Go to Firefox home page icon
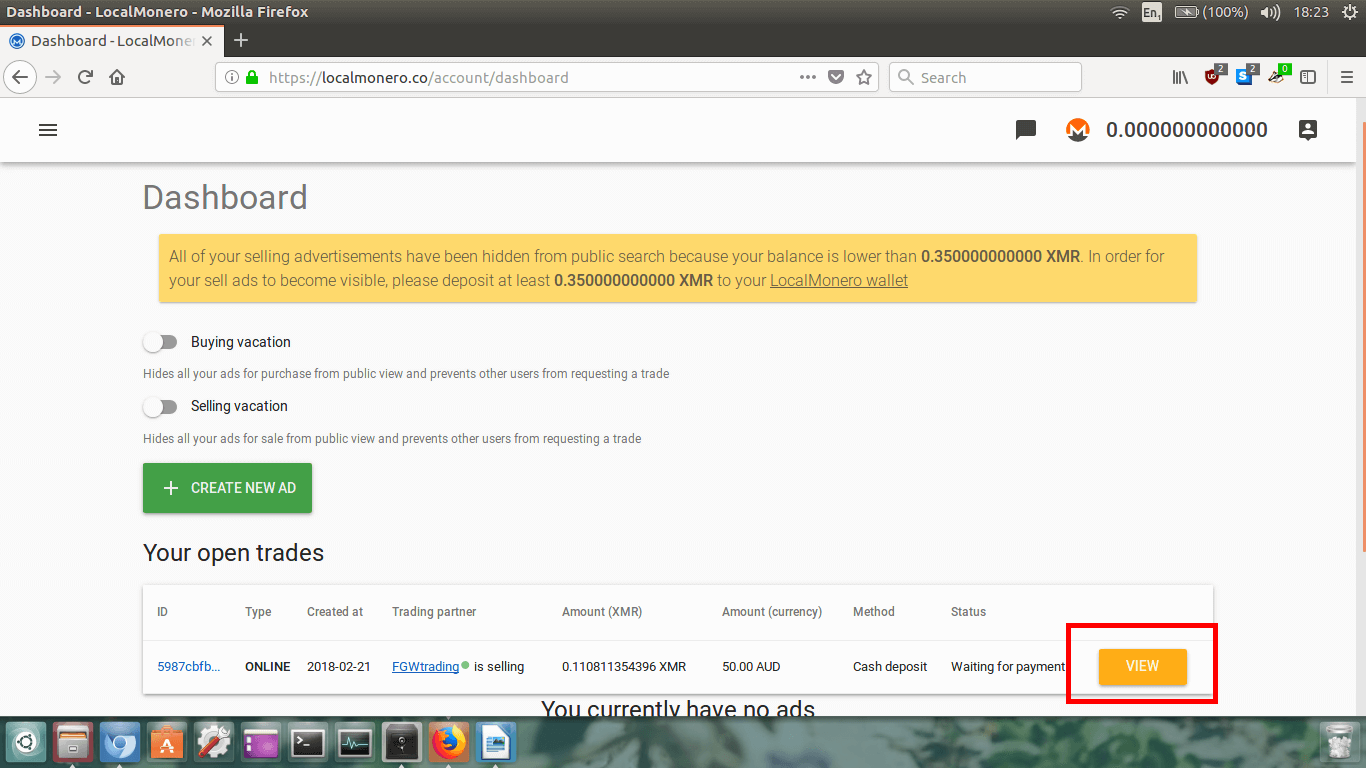The image size is (1366, 768). pyautogui.click(x=117, y=77)
